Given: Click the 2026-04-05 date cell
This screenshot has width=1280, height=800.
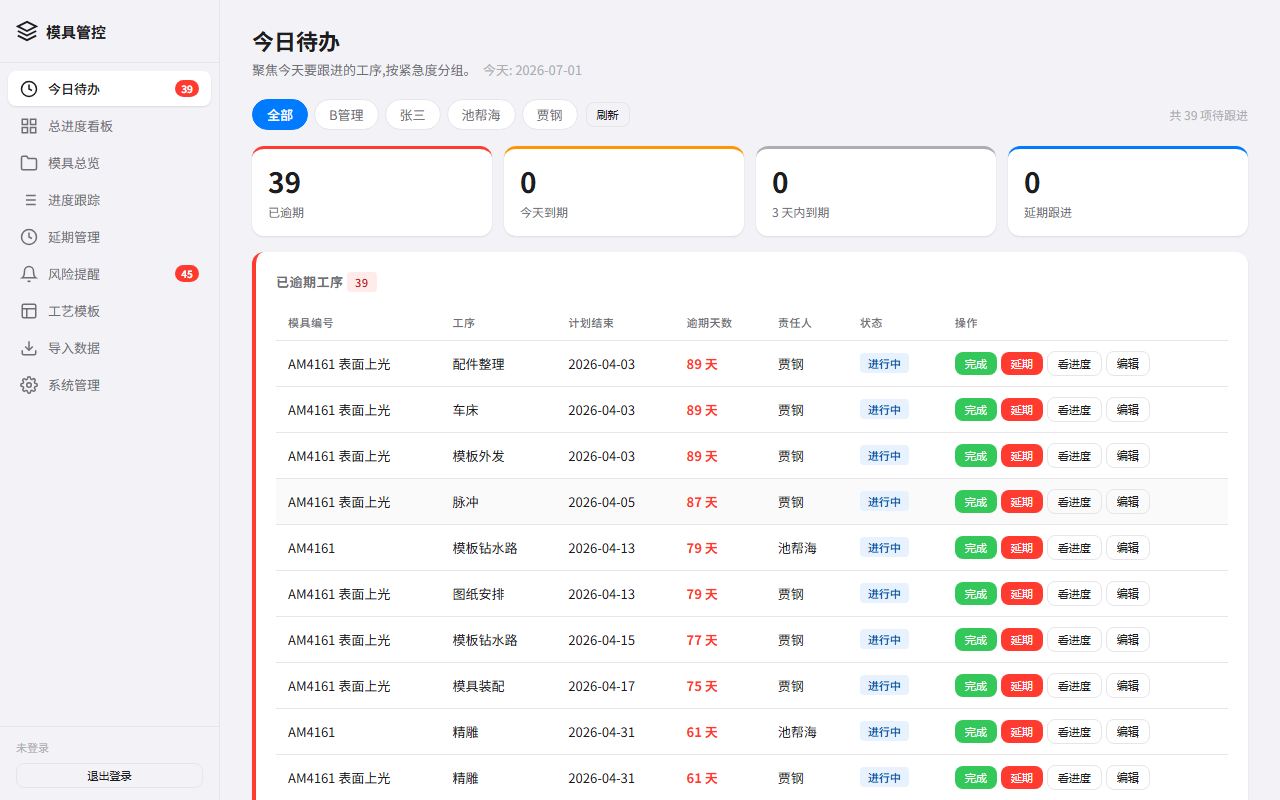Looking at the screenshot, I should point(602,502).
